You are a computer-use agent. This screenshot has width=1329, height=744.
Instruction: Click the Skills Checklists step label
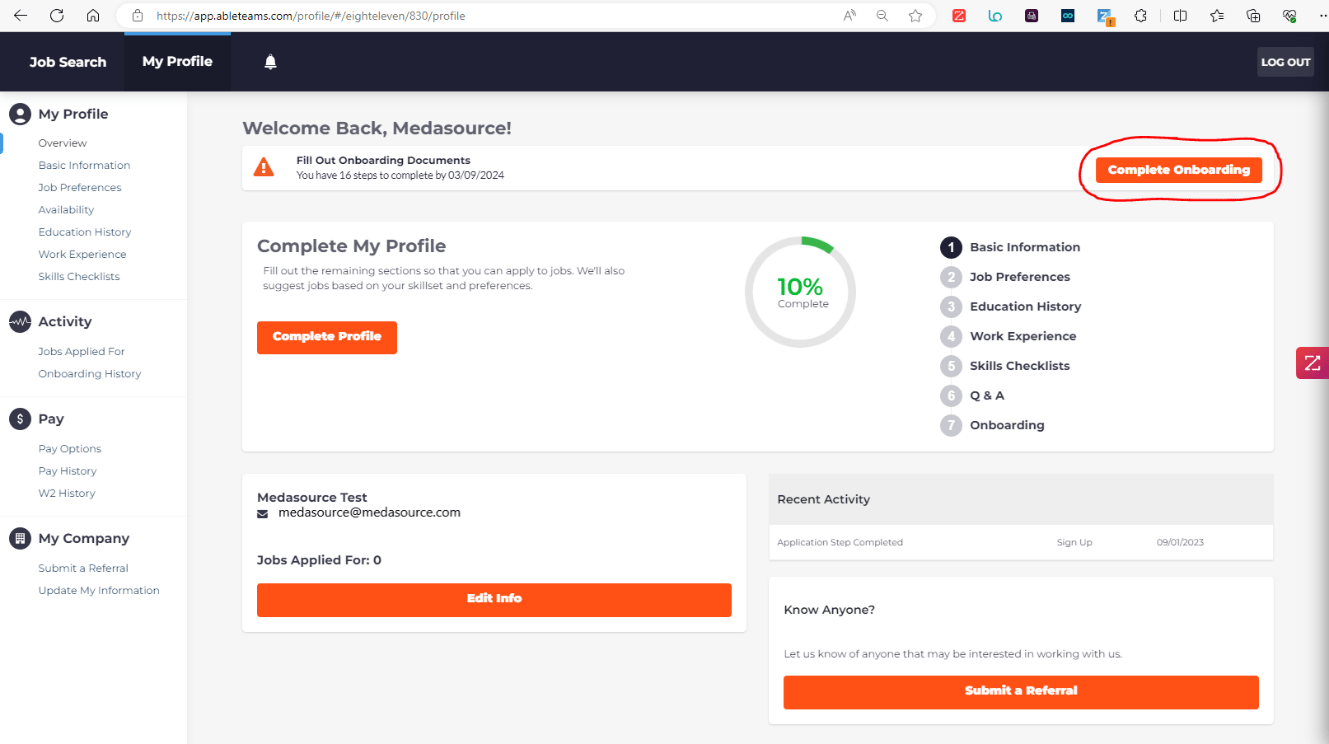tap(1020, 366)
